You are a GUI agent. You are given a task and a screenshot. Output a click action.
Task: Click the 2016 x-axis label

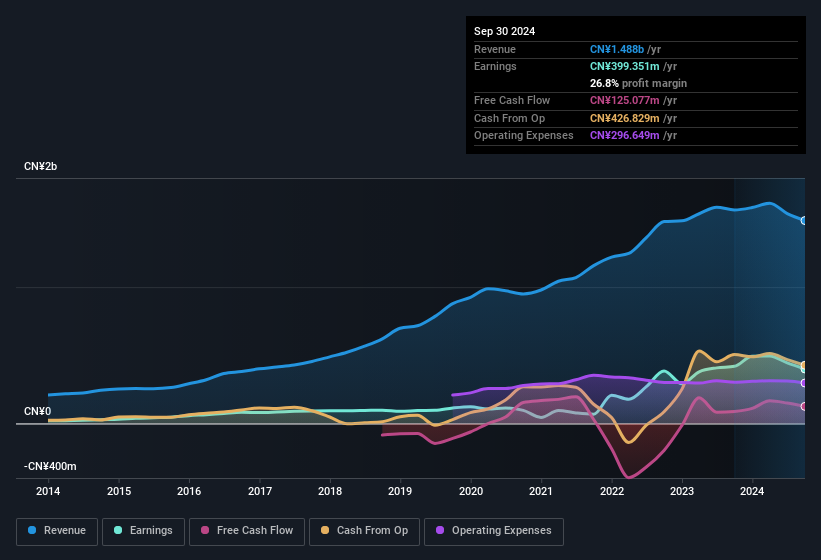click(189, 491)
